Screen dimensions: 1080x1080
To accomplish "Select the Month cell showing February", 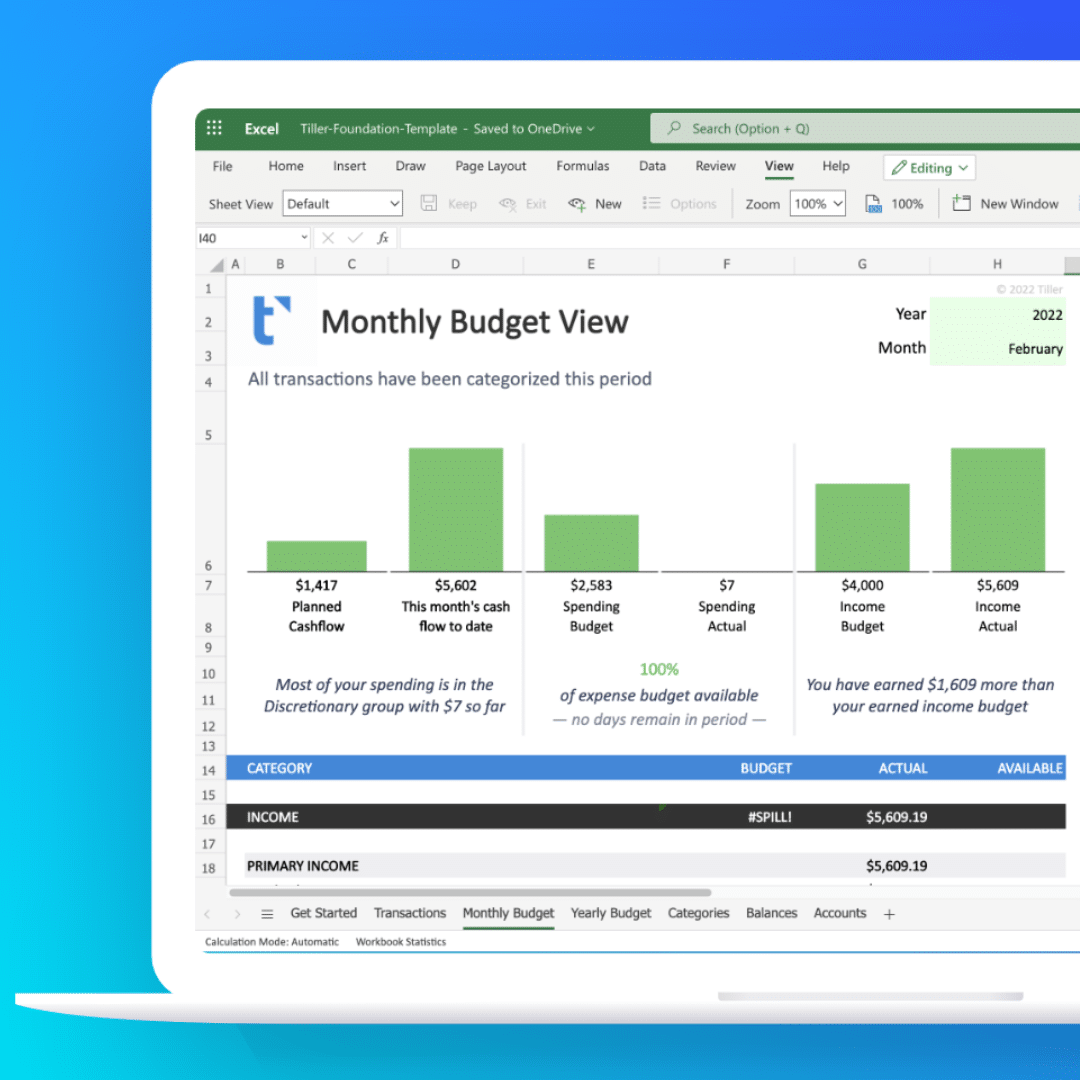I will [997, 349].
